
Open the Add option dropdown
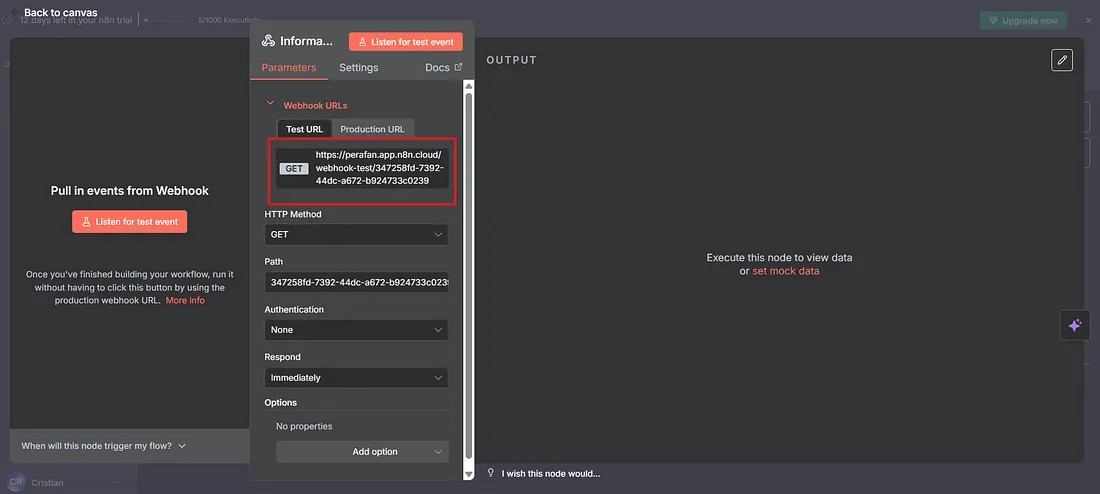(362, 452)
